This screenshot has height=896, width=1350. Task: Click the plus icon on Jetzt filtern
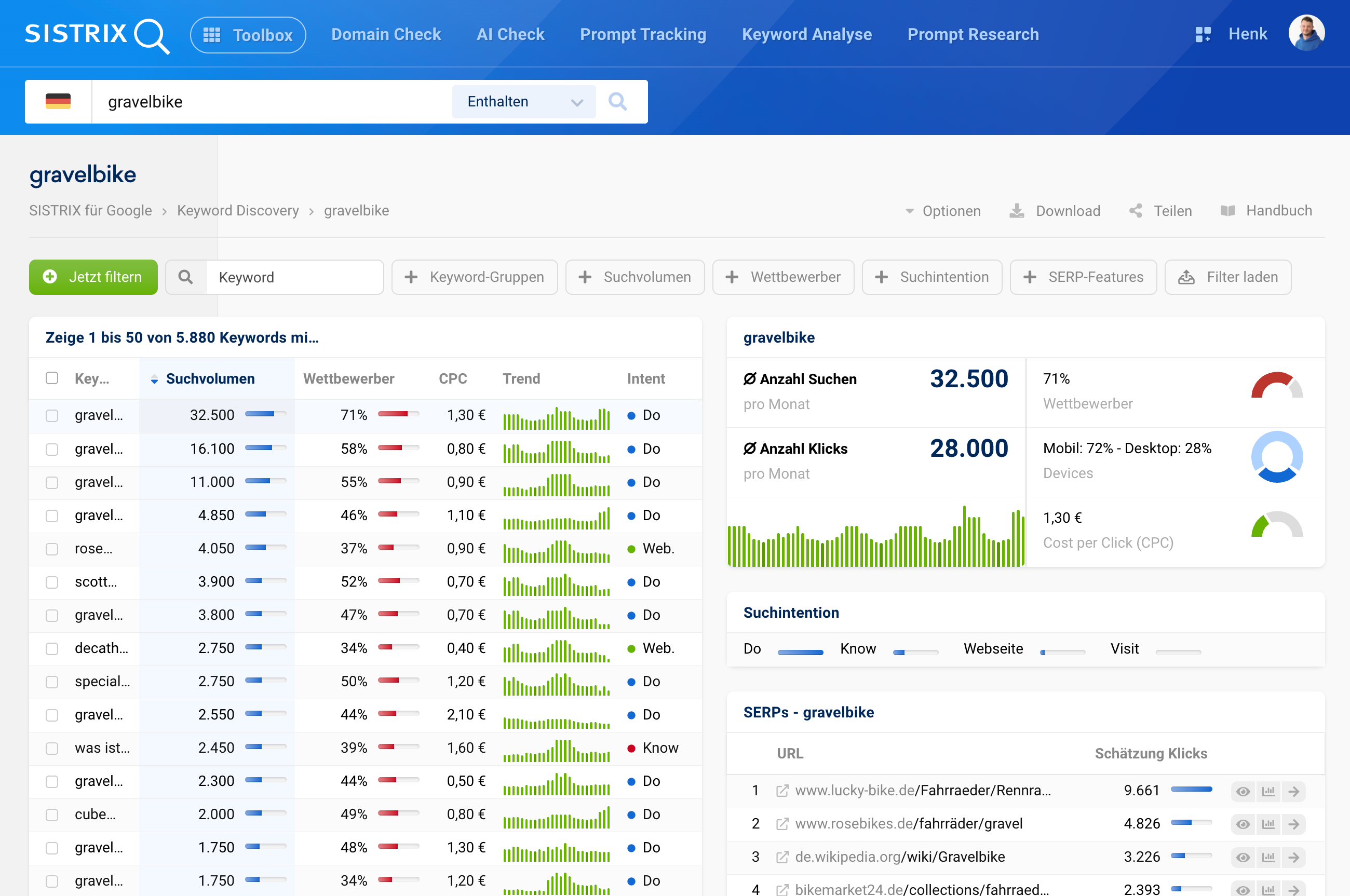click(x=50, y=277)
